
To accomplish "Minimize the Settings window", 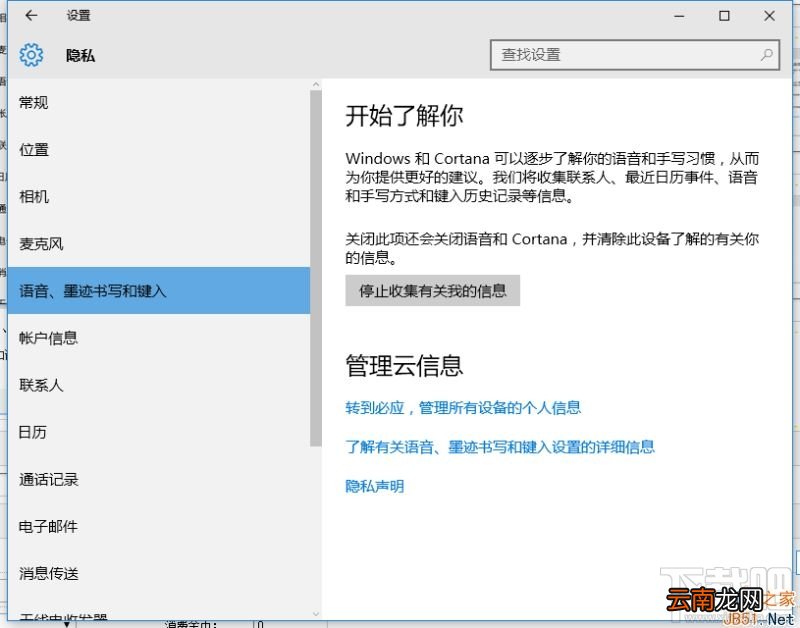I will (x=679, y=16).
